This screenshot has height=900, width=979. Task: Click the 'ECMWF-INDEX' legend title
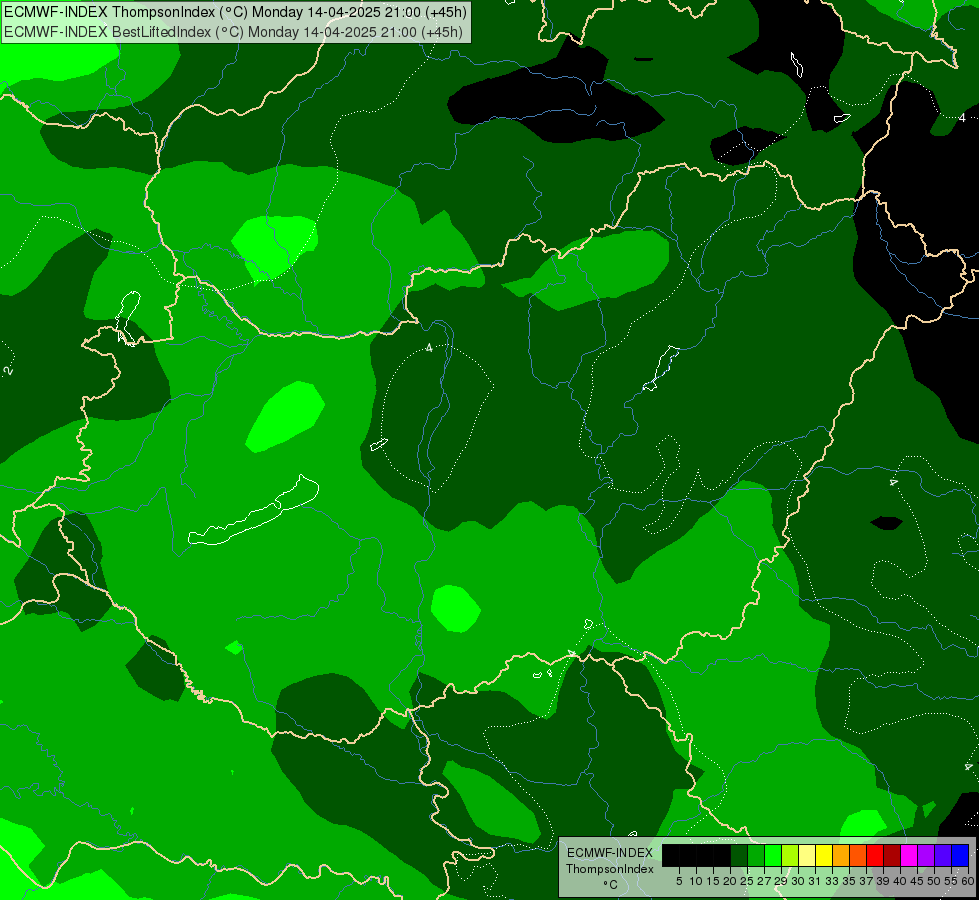click(609, 853)
